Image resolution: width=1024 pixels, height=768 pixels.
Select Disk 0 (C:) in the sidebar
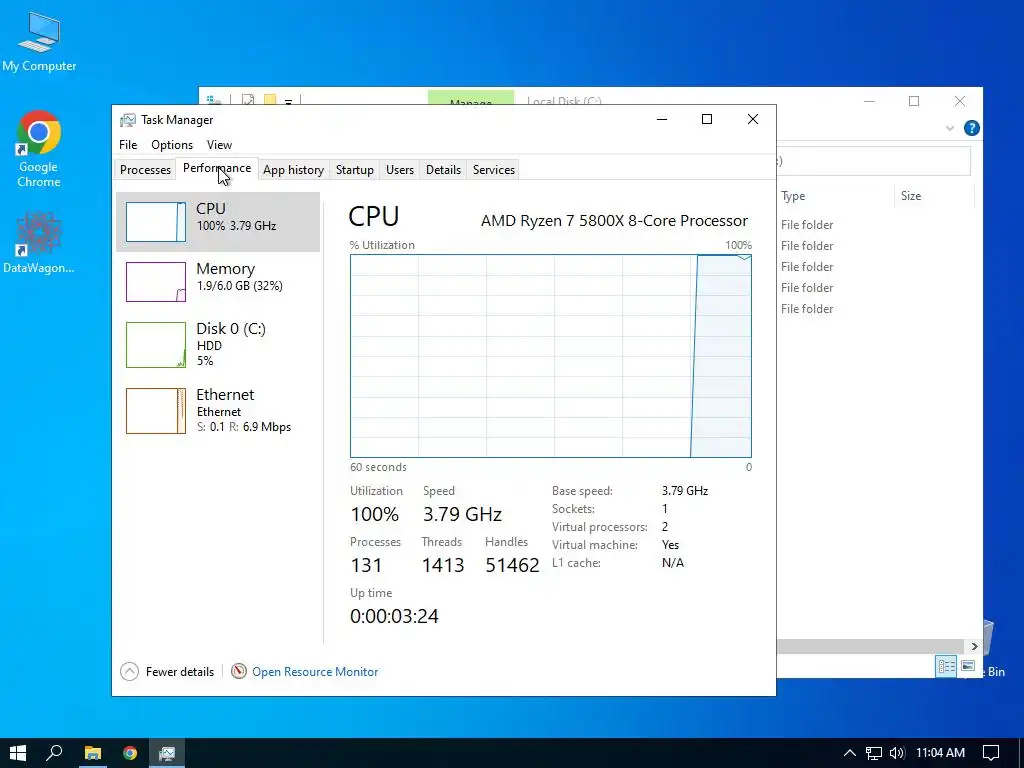[218, 345]
